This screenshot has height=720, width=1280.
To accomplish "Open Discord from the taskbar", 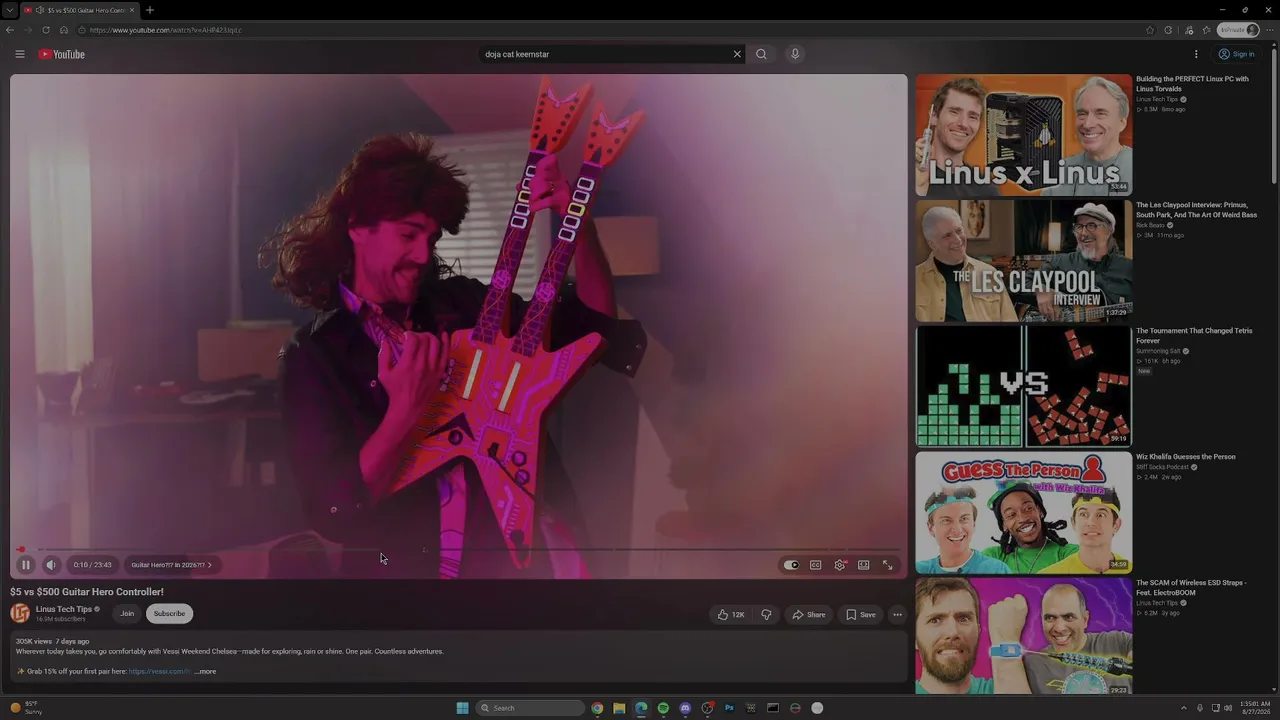I will [685, 708].
